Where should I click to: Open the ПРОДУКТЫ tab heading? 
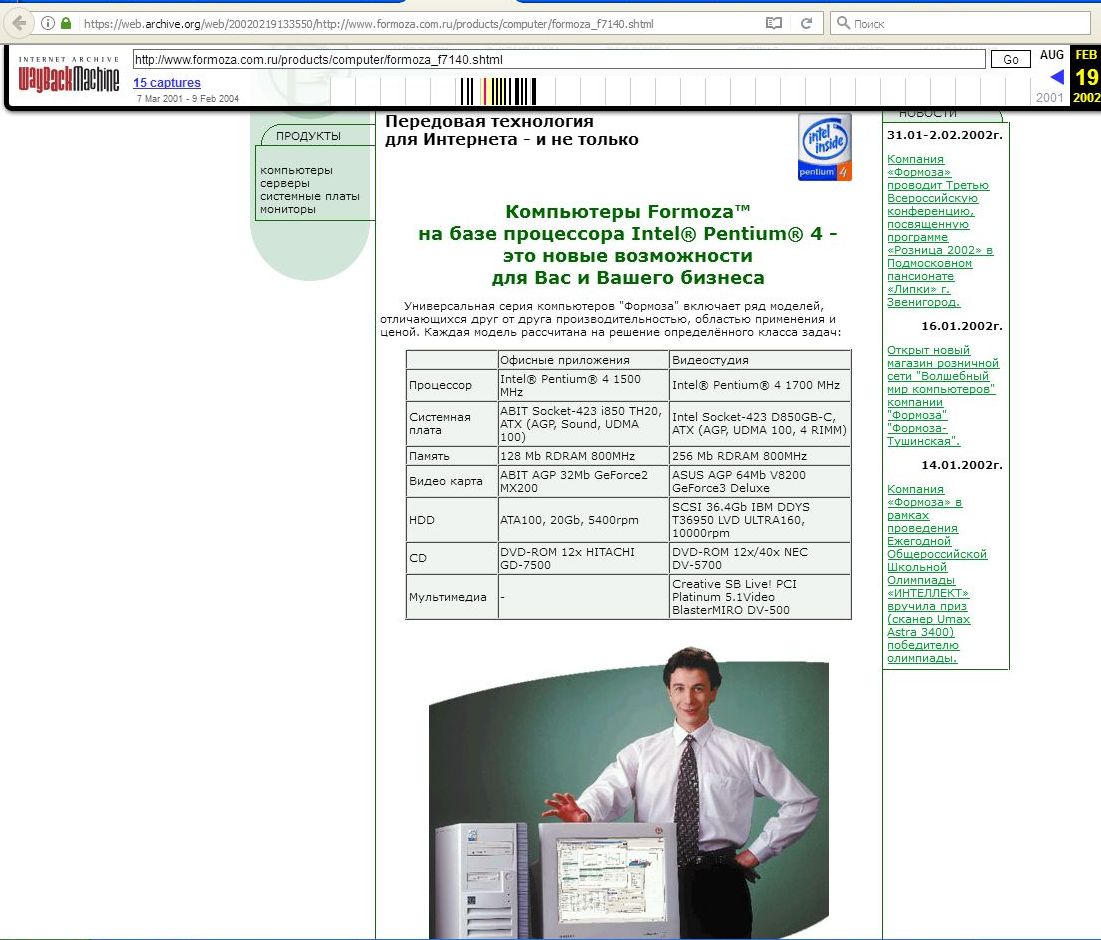[308, 135]
